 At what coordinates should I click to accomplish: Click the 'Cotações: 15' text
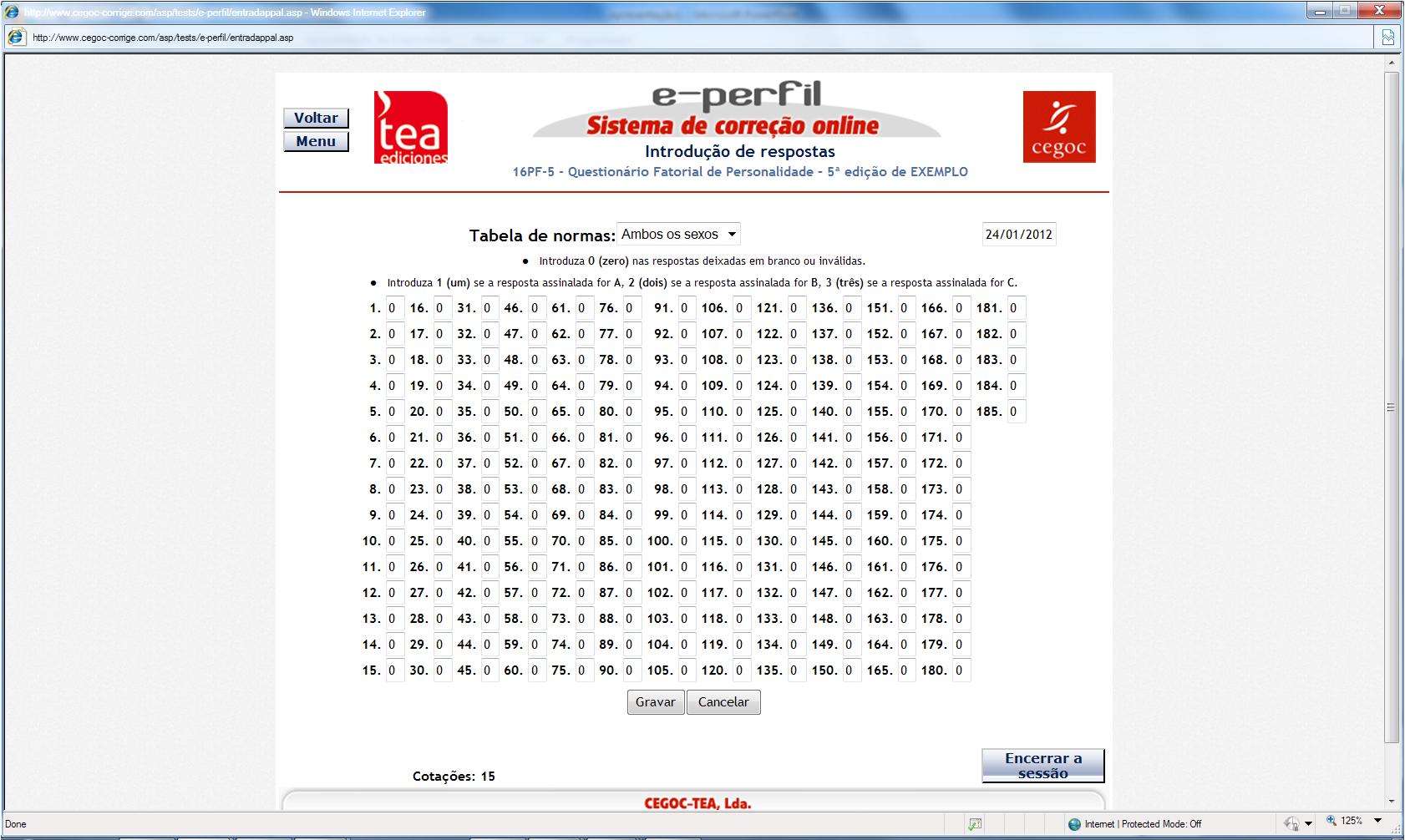pyautogui.click(x=454, y=777)
